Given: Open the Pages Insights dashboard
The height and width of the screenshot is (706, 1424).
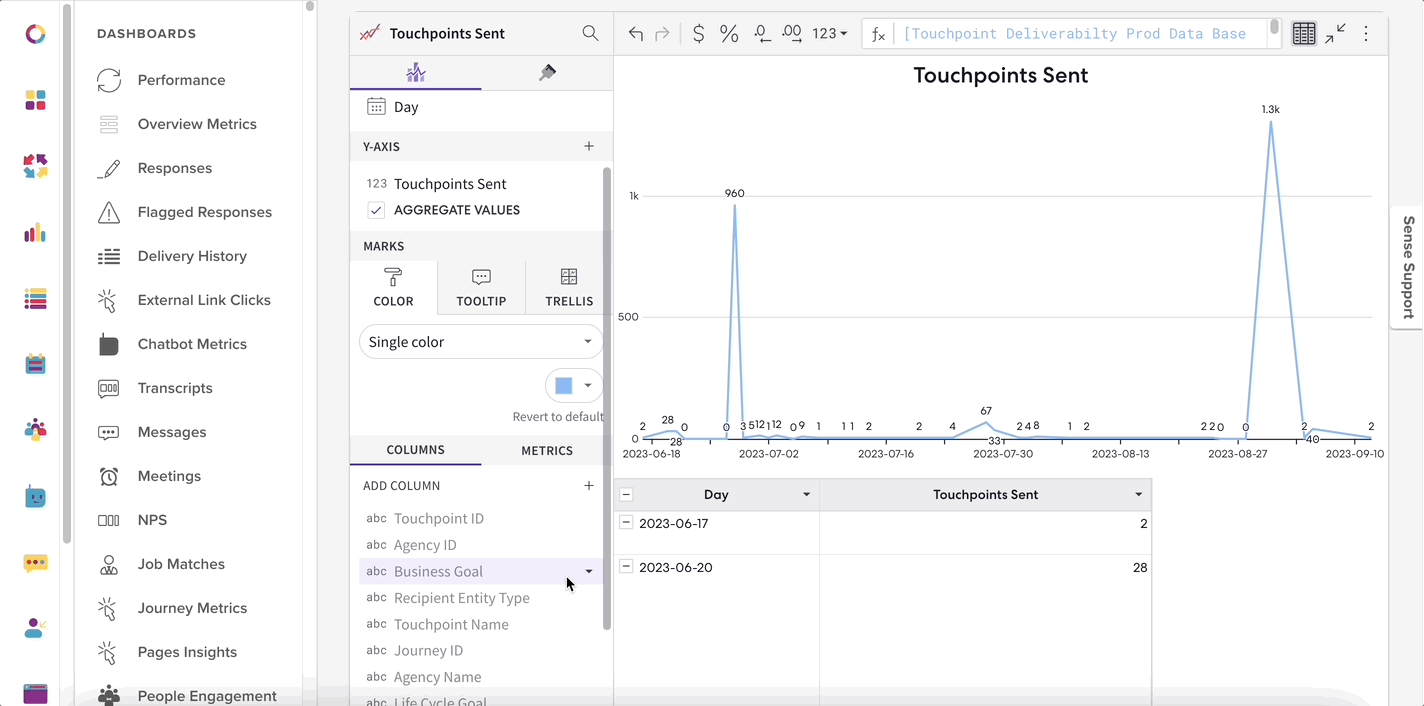Looking at the screenshot, I should (x=187, y=652).
